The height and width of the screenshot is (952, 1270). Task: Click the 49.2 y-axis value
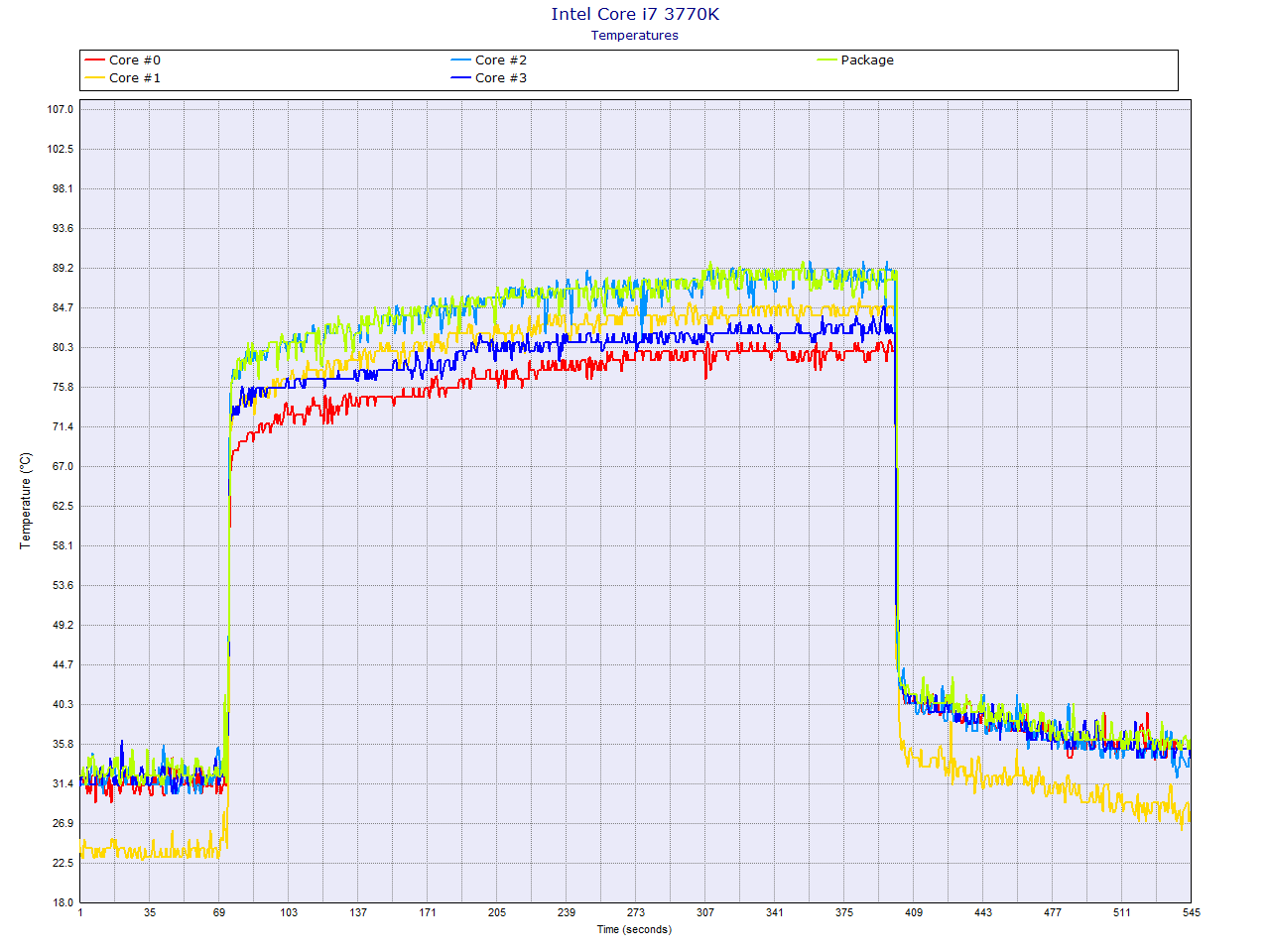pyautogui.click(x=63, y=625)
